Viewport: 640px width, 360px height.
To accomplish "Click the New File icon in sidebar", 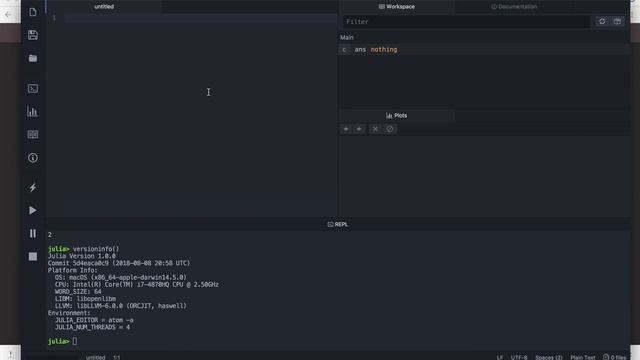I will coord(33,12).
